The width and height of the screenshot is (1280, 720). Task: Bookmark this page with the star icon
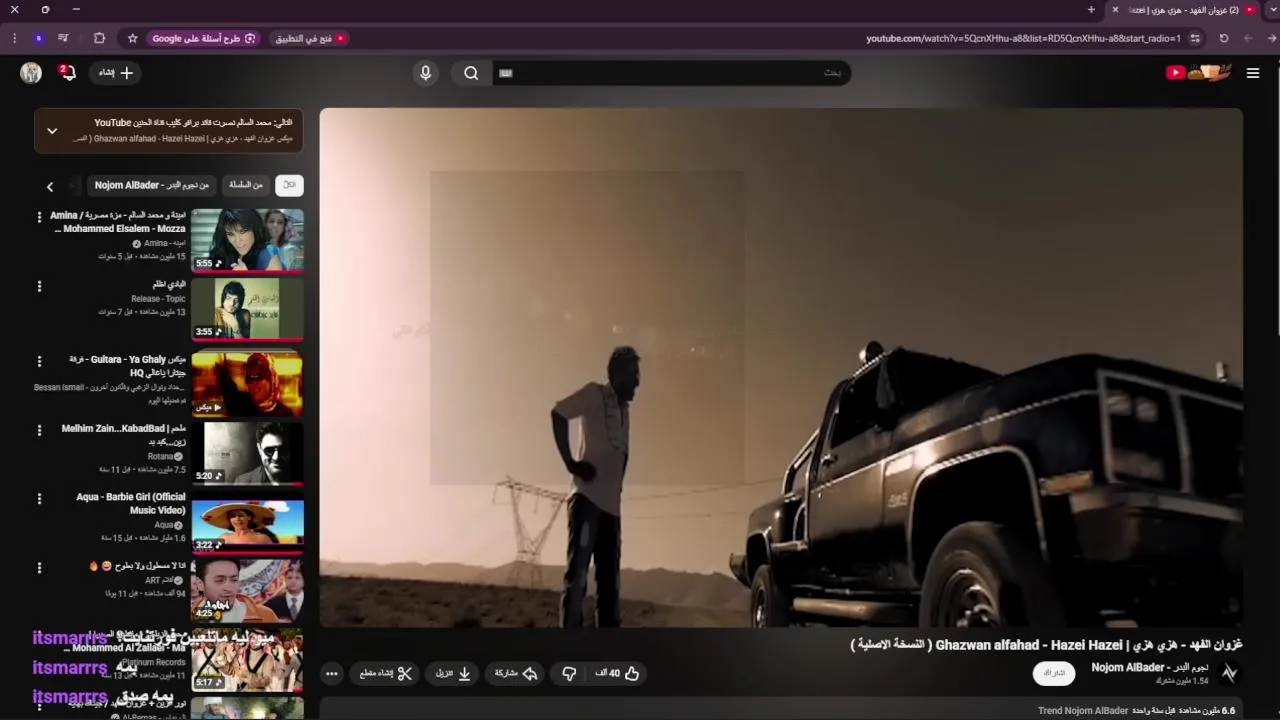[132, 38]
